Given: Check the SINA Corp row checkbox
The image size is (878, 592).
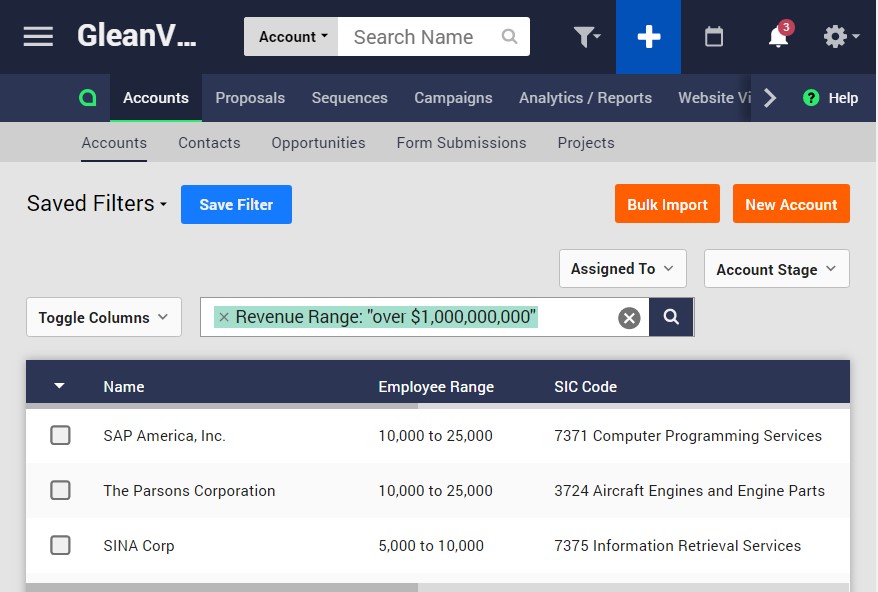Looking at the screenshot, I should (60, 545).
